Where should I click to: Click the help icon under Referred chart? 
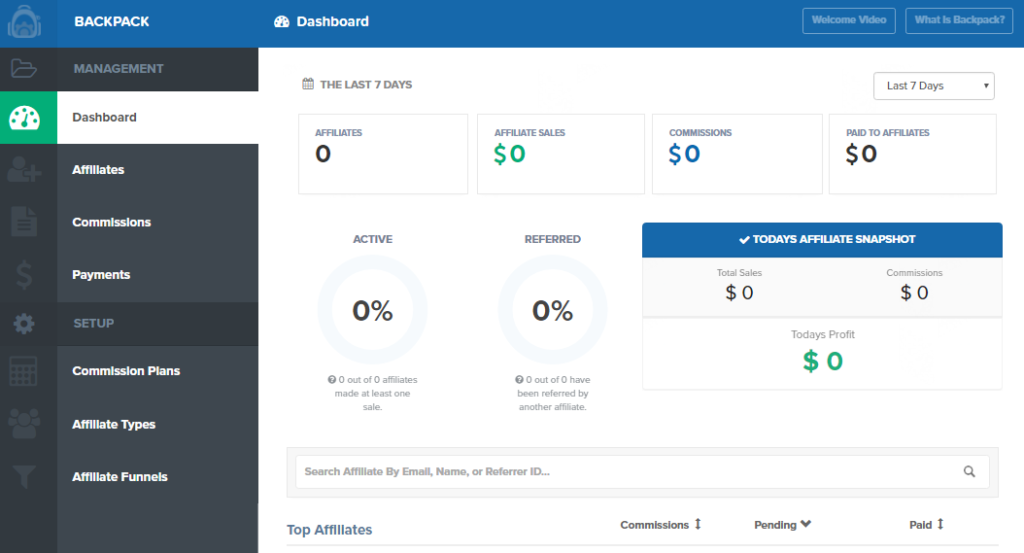tap(519, 379)
